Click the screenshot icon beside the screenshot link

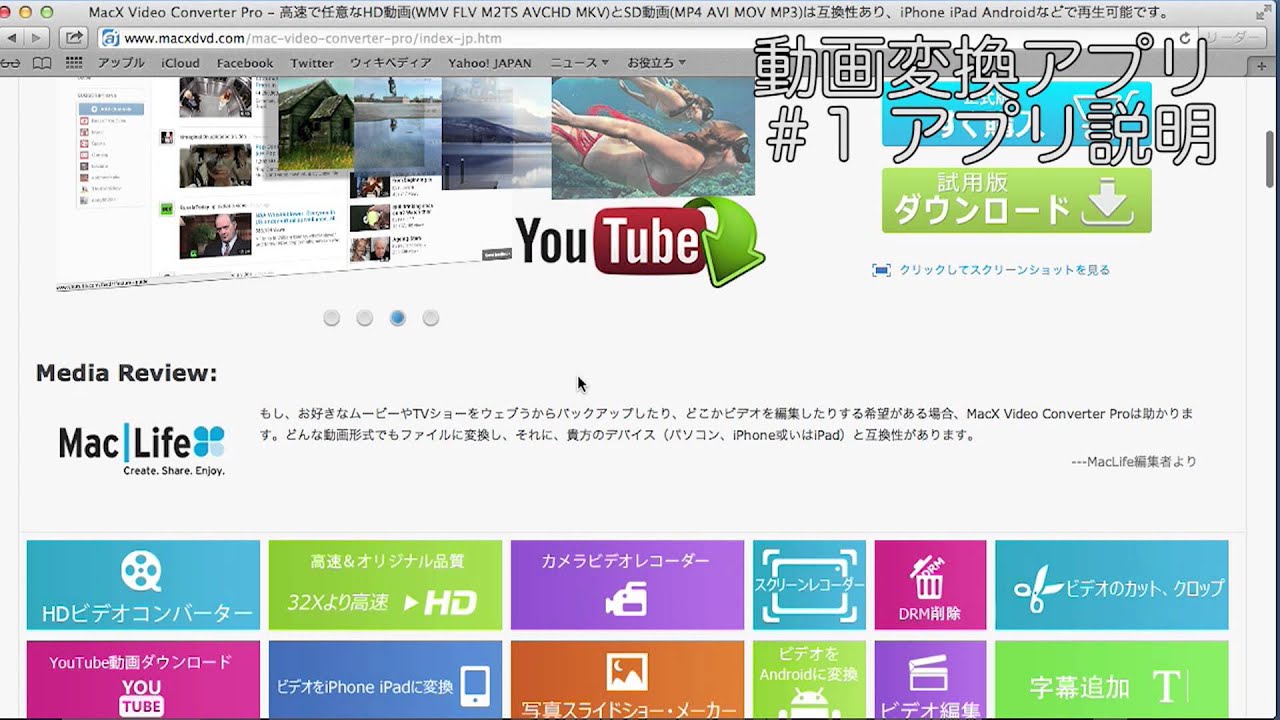pos(881,270)
